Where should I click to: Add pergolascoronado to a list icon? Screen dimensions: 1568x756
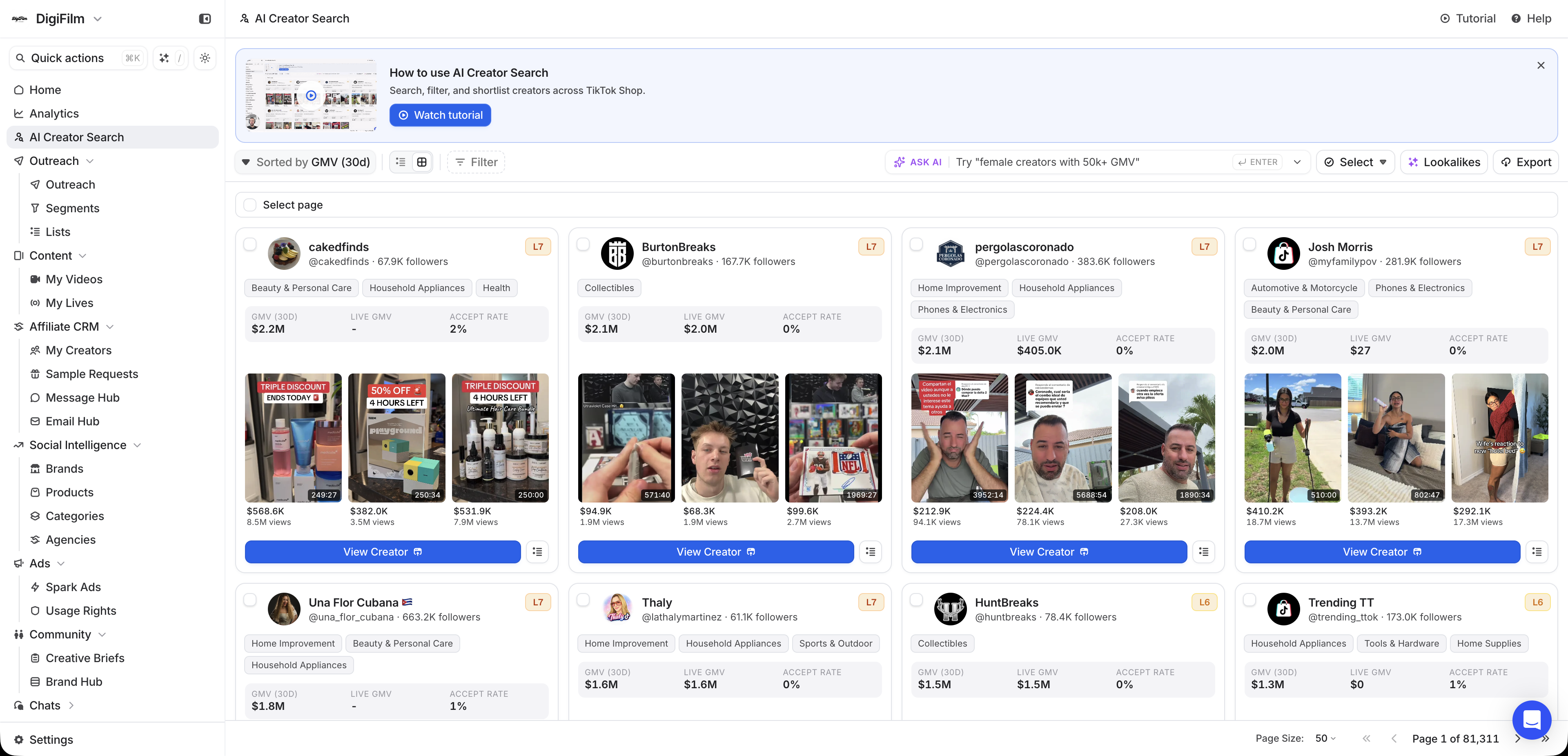(x=1203, y=551)
